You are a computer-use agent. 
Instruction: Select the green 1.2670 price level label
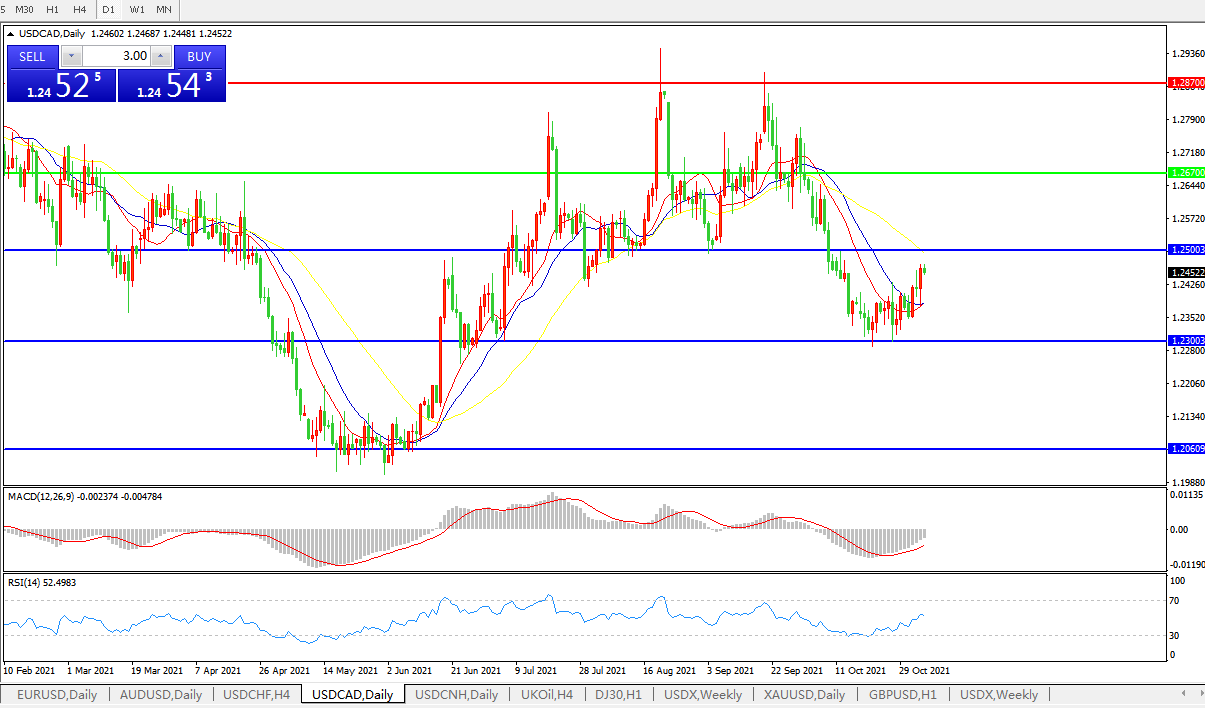click(x=1186, y=173)
